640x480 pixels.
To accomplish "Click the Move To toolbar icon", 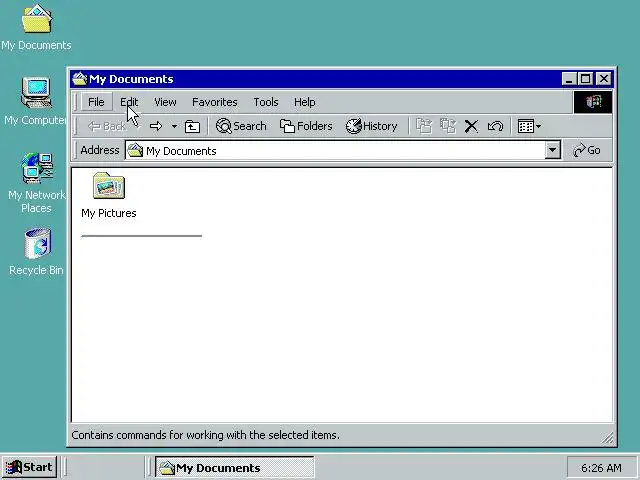I will click(424, 126).
